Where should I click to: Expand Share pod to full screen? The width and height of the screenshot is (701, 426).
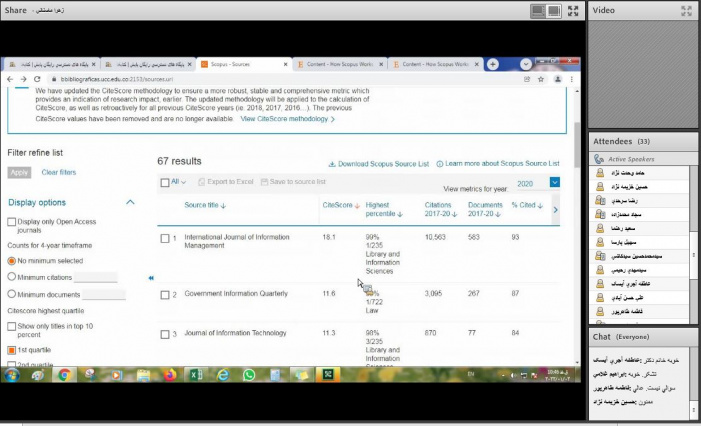click(x=573, y=11)
